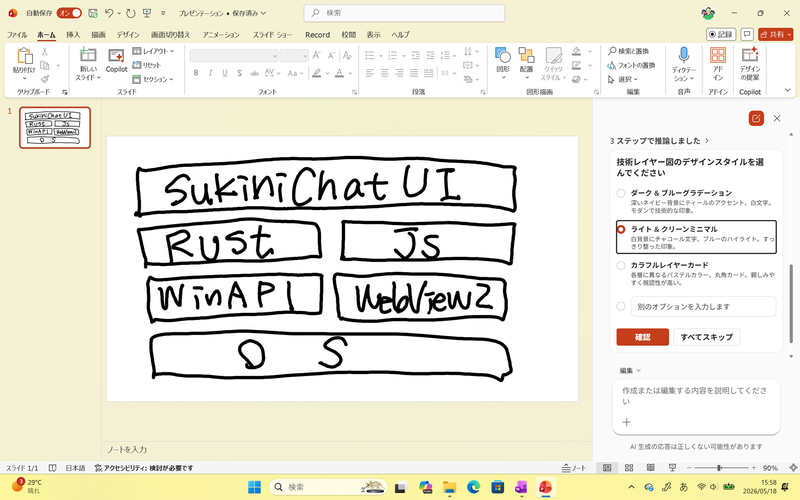Open Copilot from the slide ribbon group
This screenshot has width=800, height=500.
click(x=116, y=60)
